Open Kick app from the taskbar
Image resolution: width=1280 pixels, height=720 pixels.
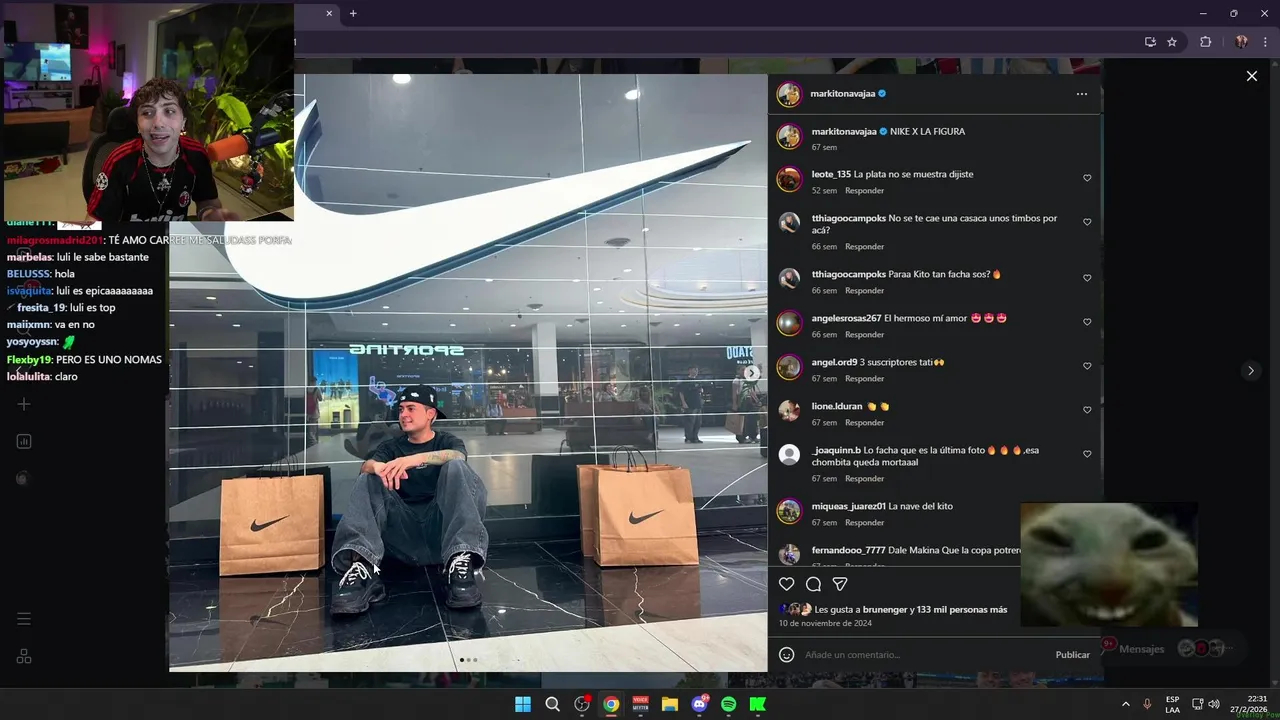[x=758, y=704]
